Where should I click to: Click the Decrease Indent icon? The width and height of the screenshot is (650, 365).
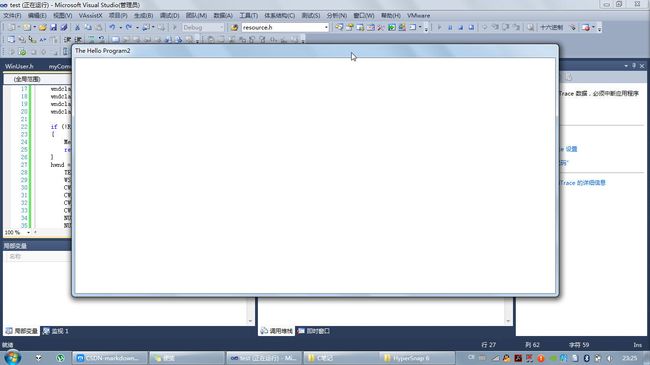68,40
